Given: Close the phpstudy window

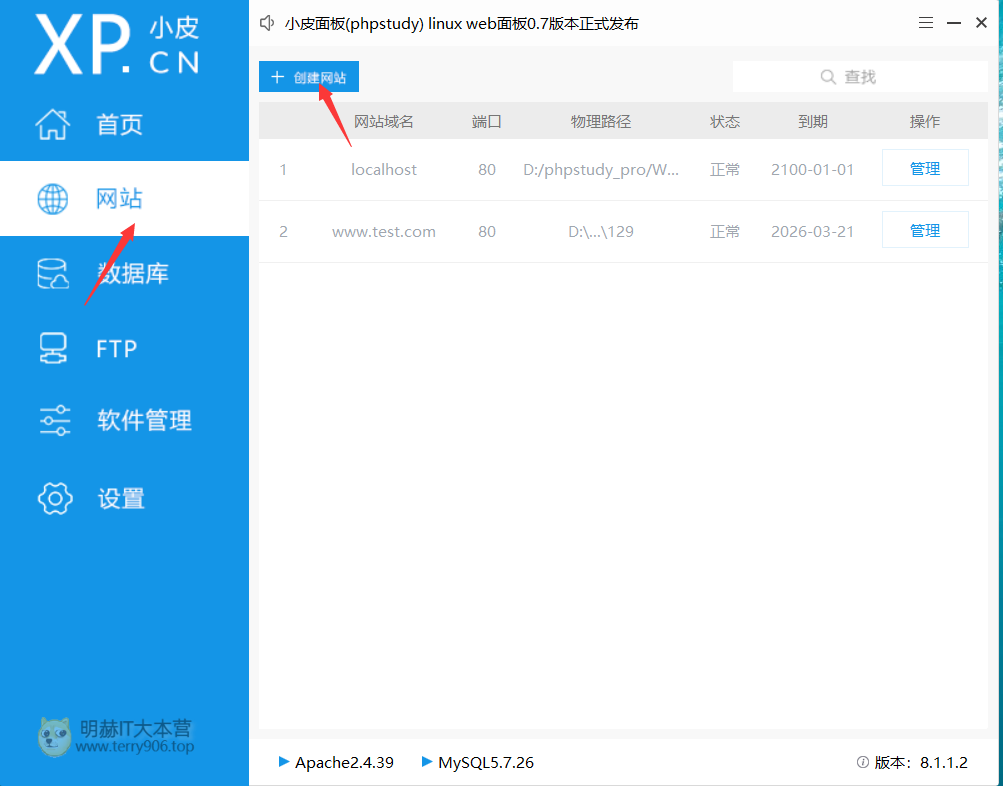Looking at the screenshot, I should (x=981, y=23).
